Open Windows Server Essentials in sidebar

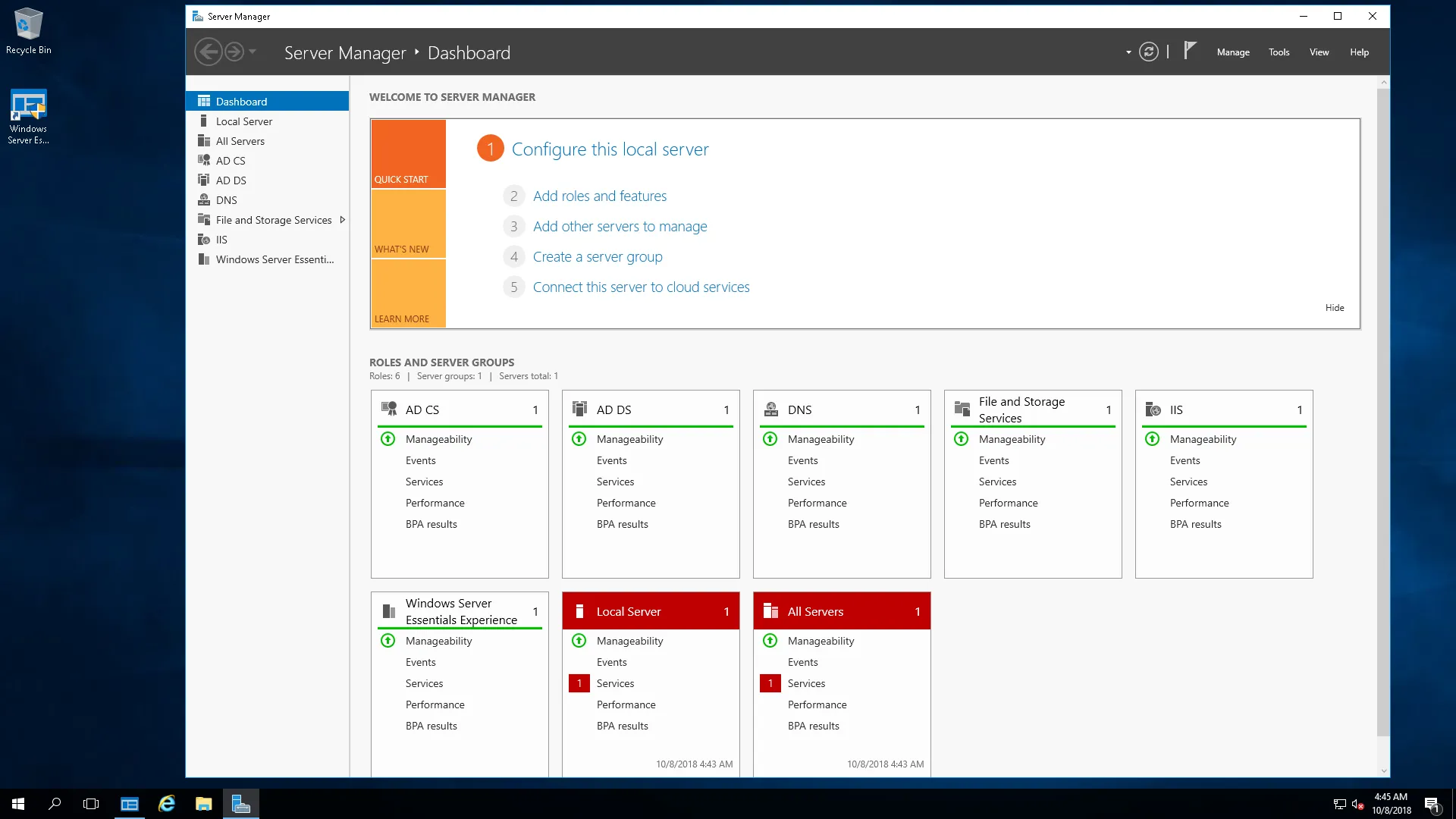(x=267, y=259)
